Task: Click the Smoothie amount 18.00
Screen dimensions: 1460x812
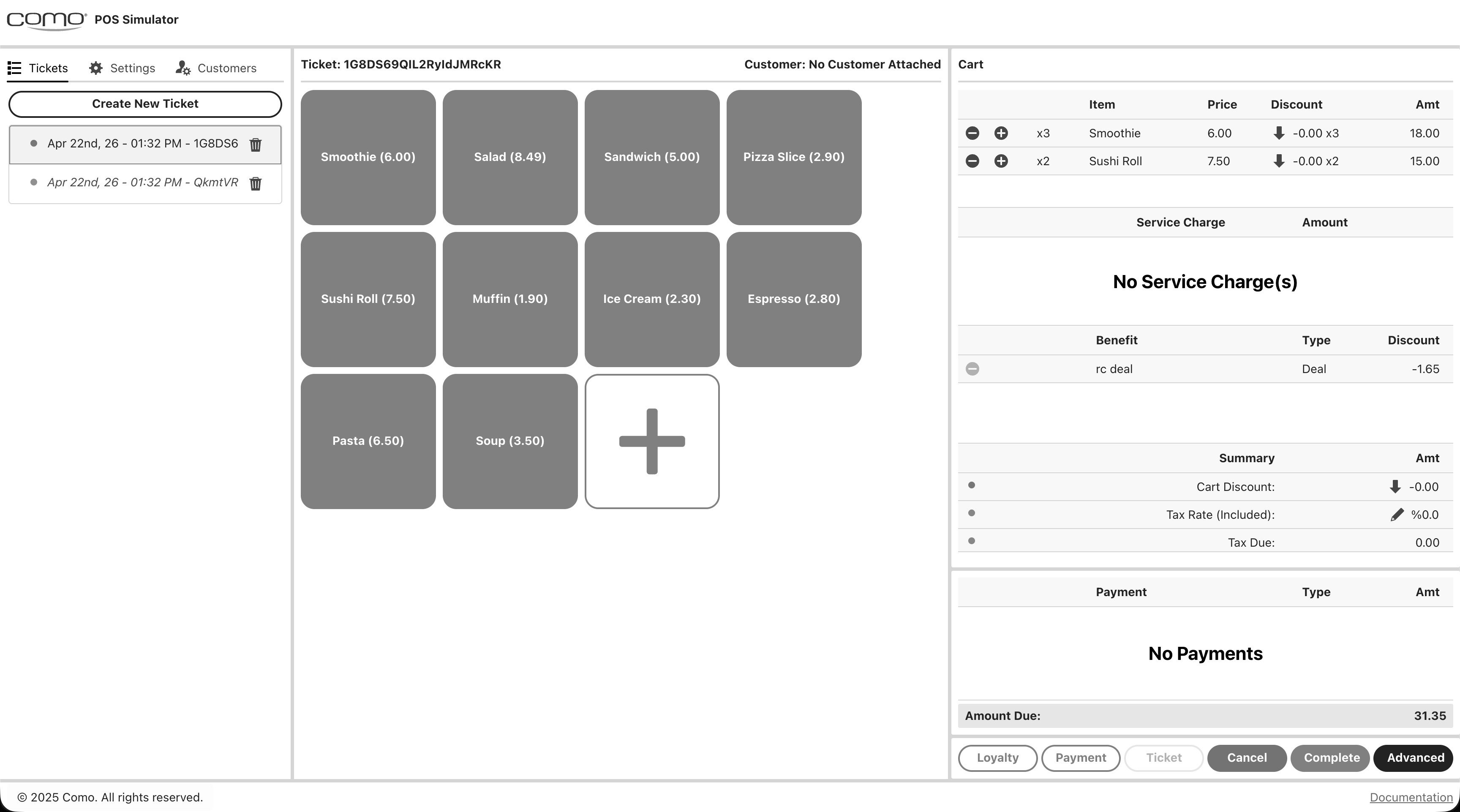Action: [x=1424, y=133]
